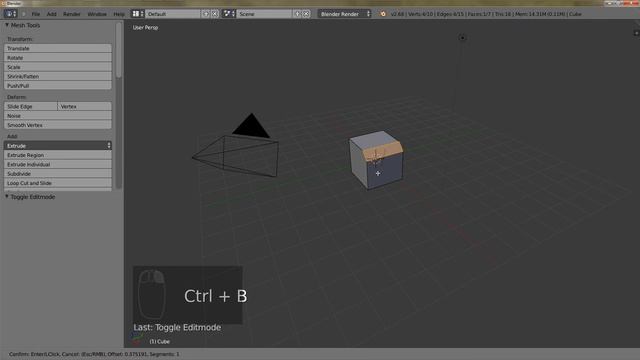Open the Extrude dropdown
The image size is (640, 360).
tap(58, 146)
